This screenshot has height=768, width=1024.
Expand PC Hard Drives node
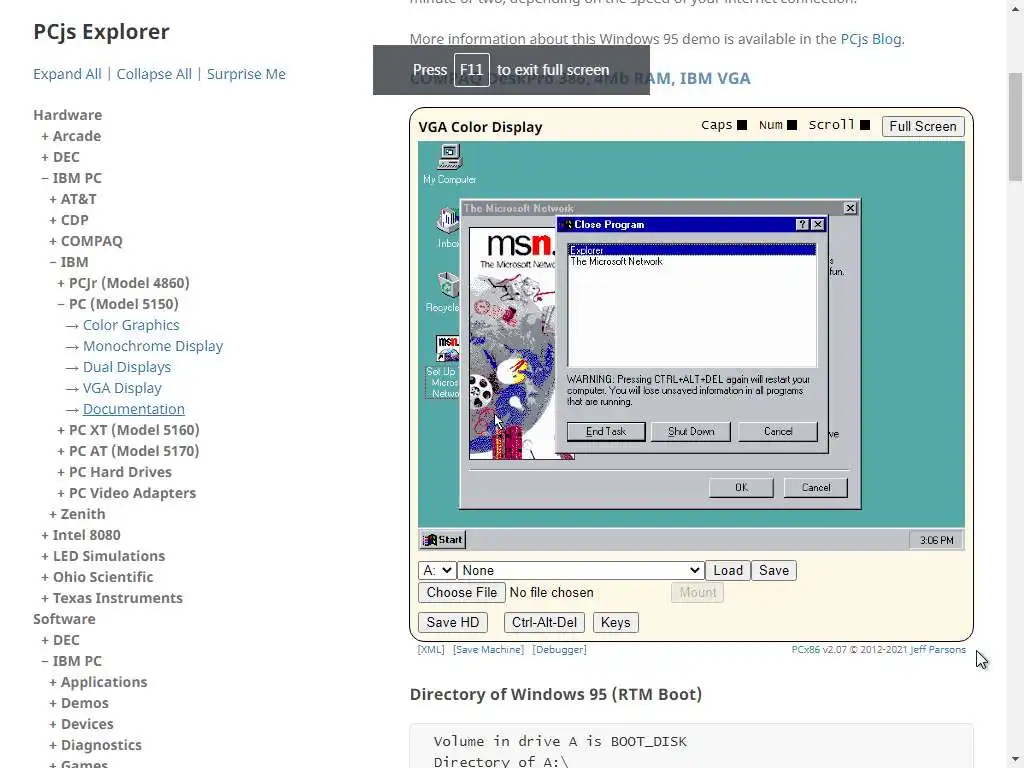[115, 472]
